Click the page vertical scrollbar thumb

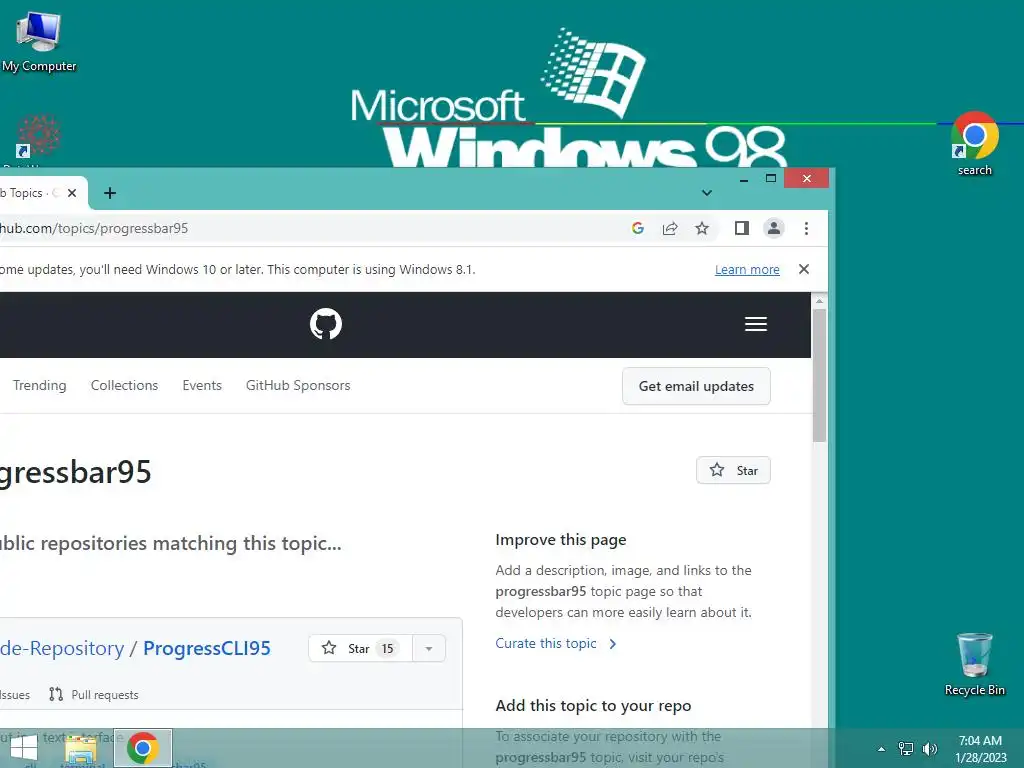(820, 376)
